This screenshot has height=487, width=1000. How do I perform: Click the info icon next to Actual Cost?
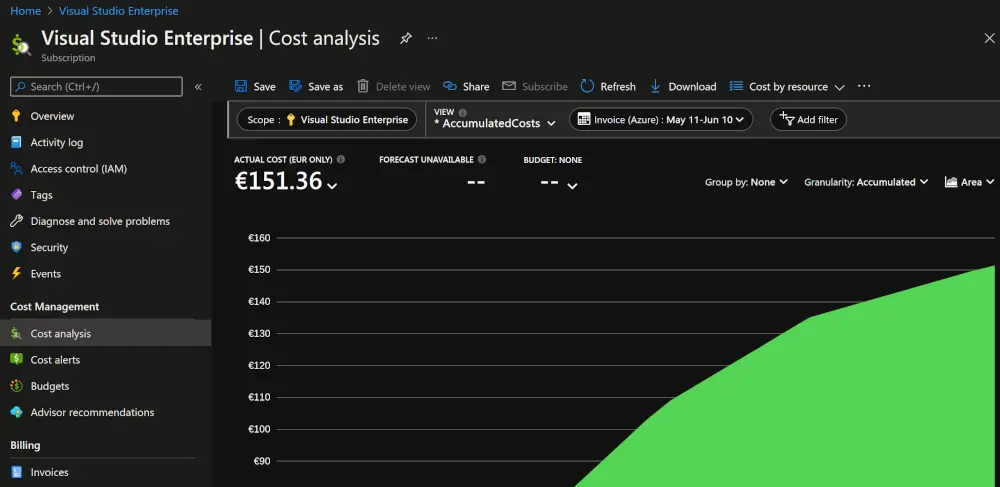point(341,159)
